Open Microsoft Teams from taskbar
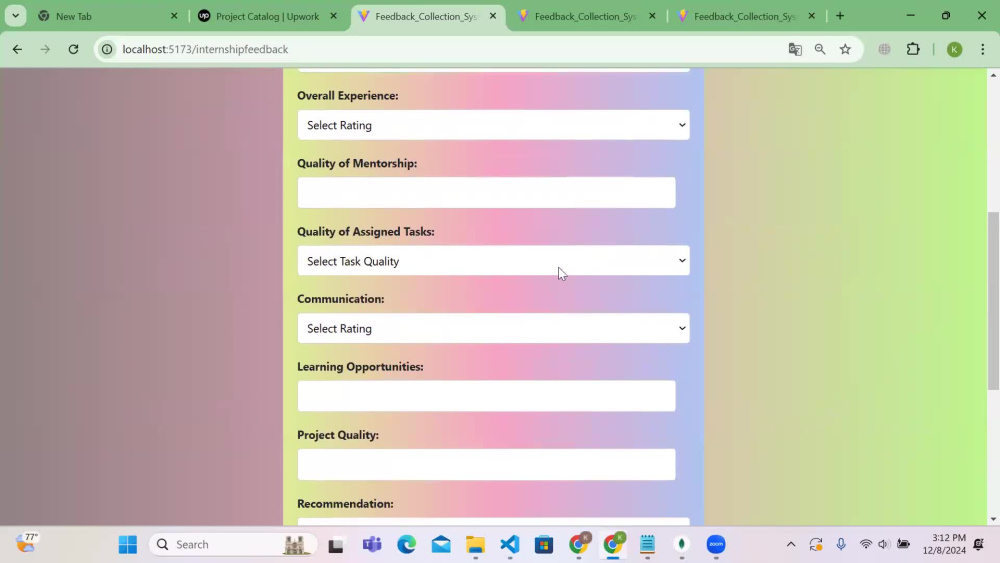 pos(372,545)
